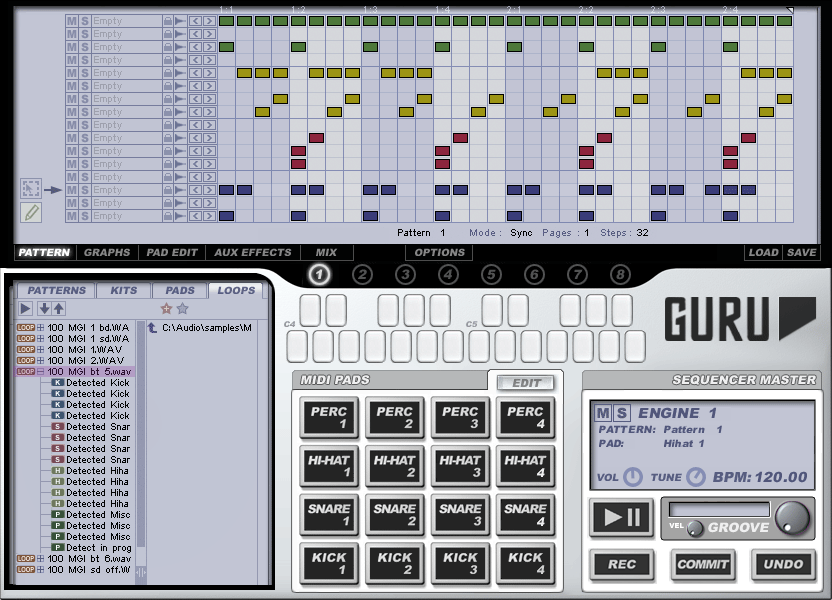
Task: Click the down arrow icon in browser toolbar
Action: [45, 308]
